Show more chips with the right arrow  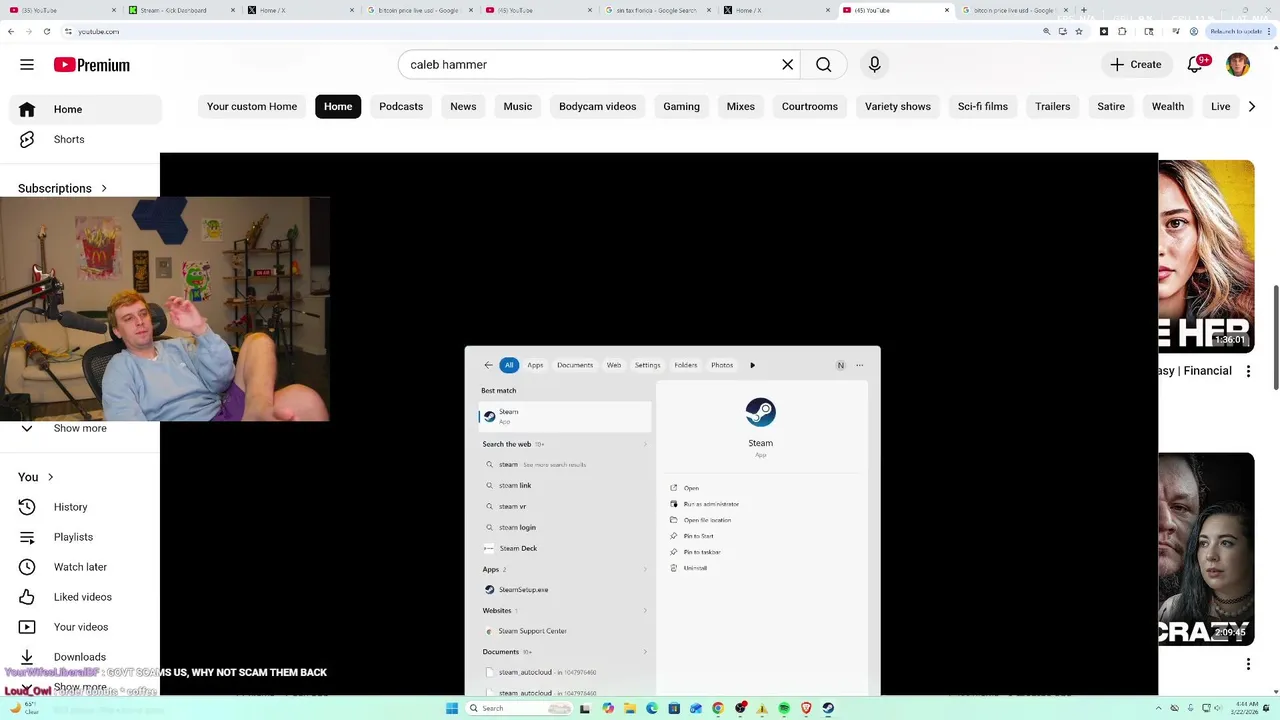(1252, 107)
